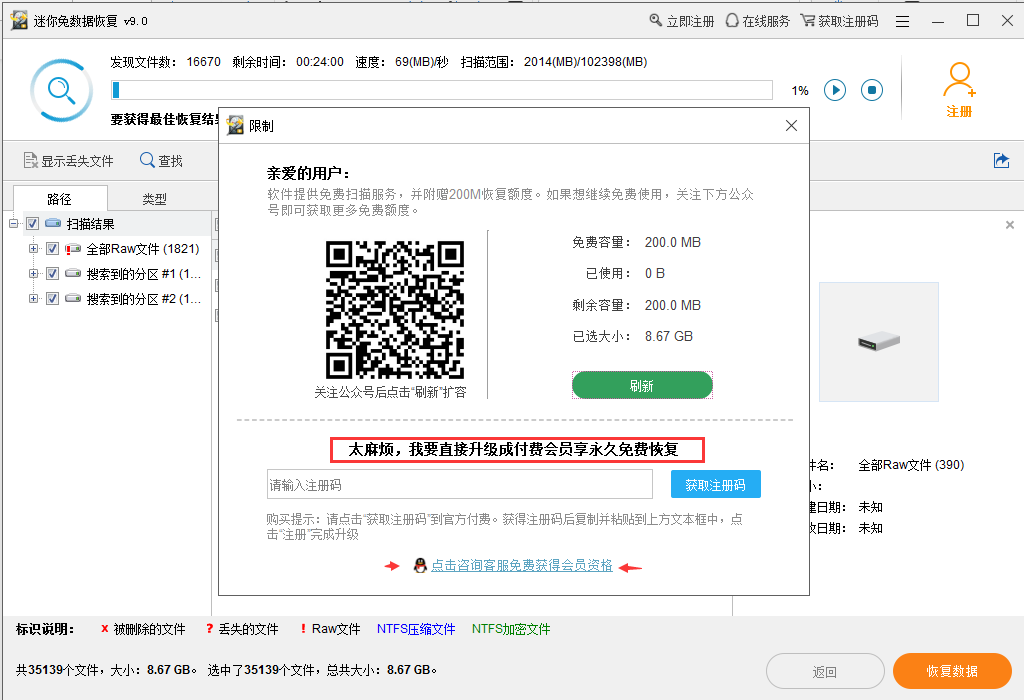
Task: Uncheck the 全部Raw文件 (1821) checkbox
Action: pyautogui.click(x=52, y=249)
